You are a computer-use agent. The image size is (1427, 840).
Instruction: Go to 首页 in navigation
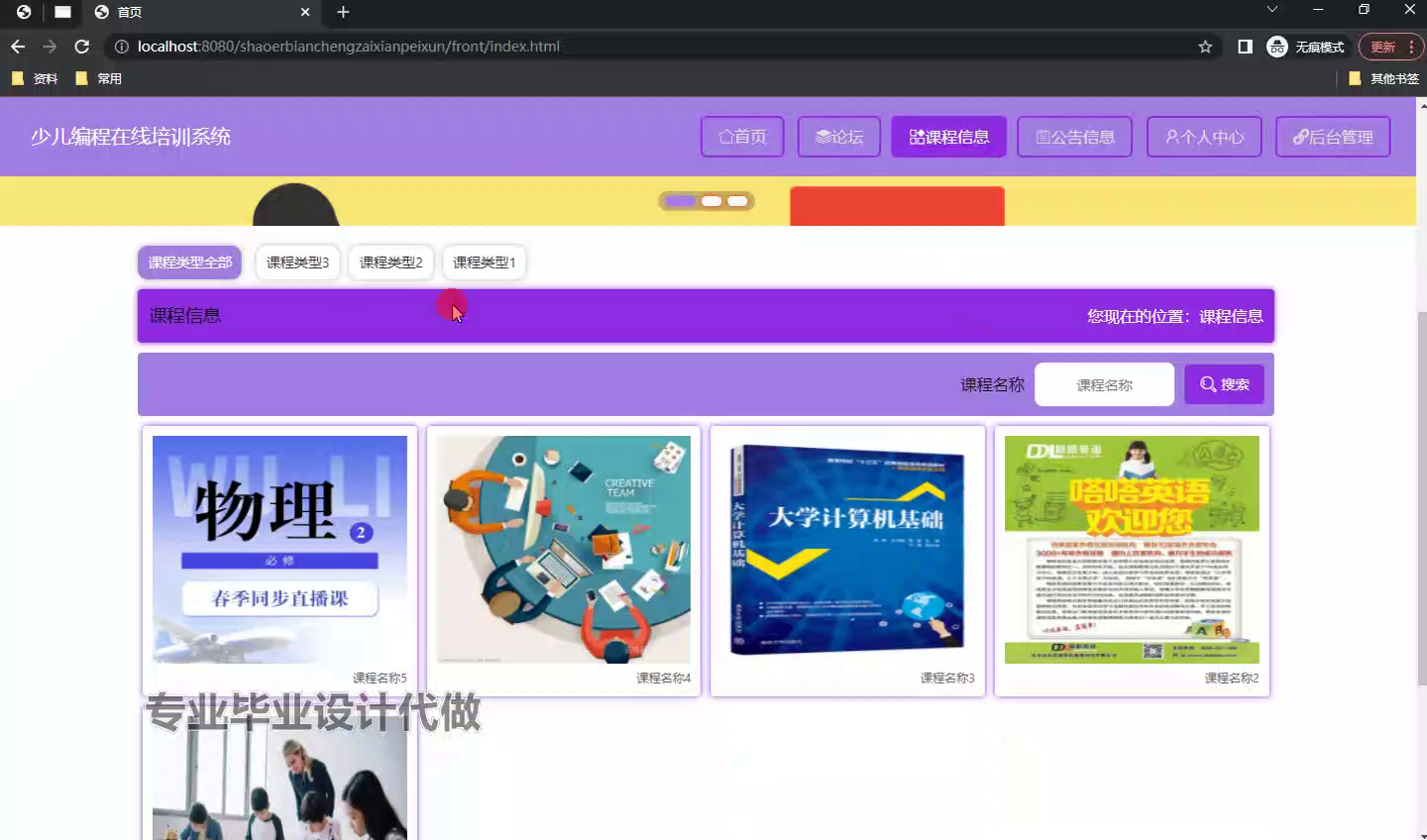coord(742,137)
